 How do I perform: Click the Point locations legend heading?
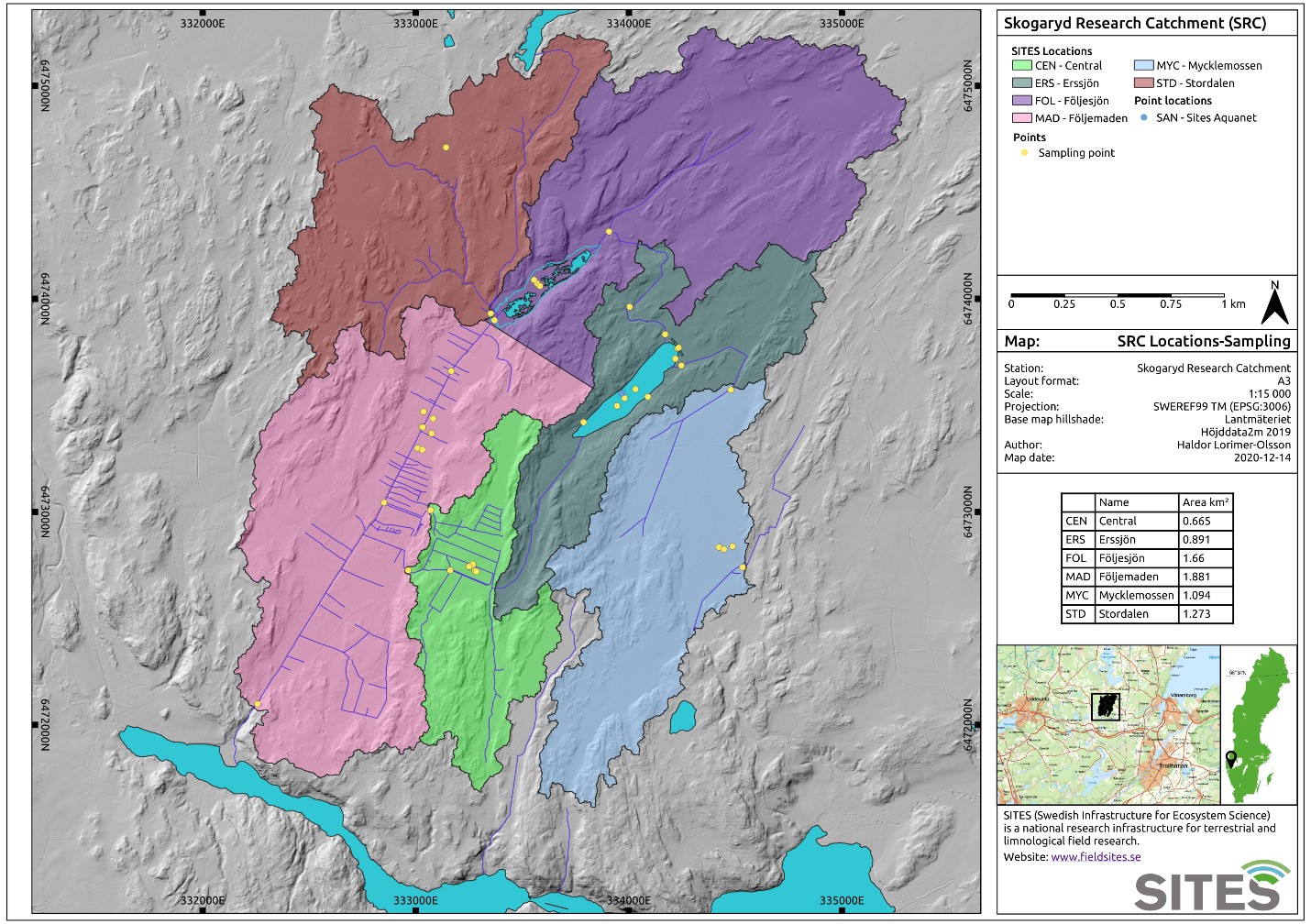[x=1173, y=101]
